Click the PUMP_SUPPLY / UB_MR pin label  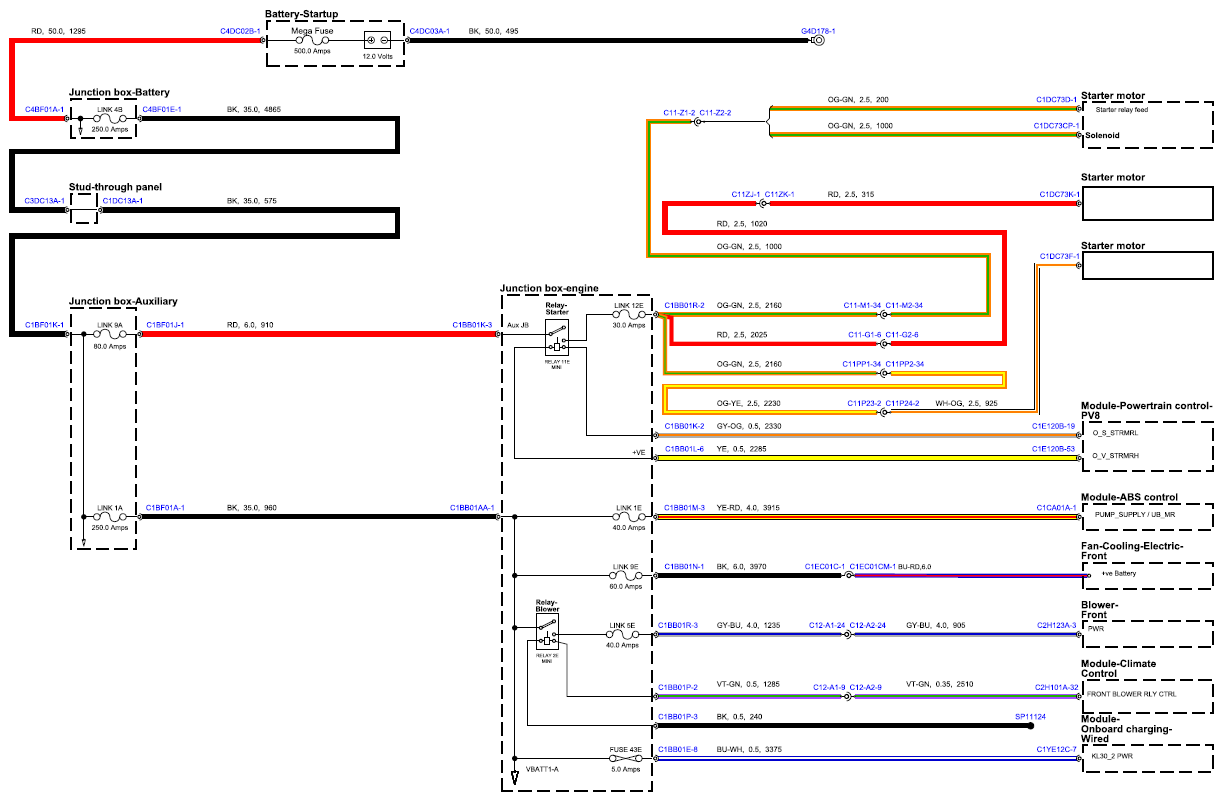tap(1134, 513)
